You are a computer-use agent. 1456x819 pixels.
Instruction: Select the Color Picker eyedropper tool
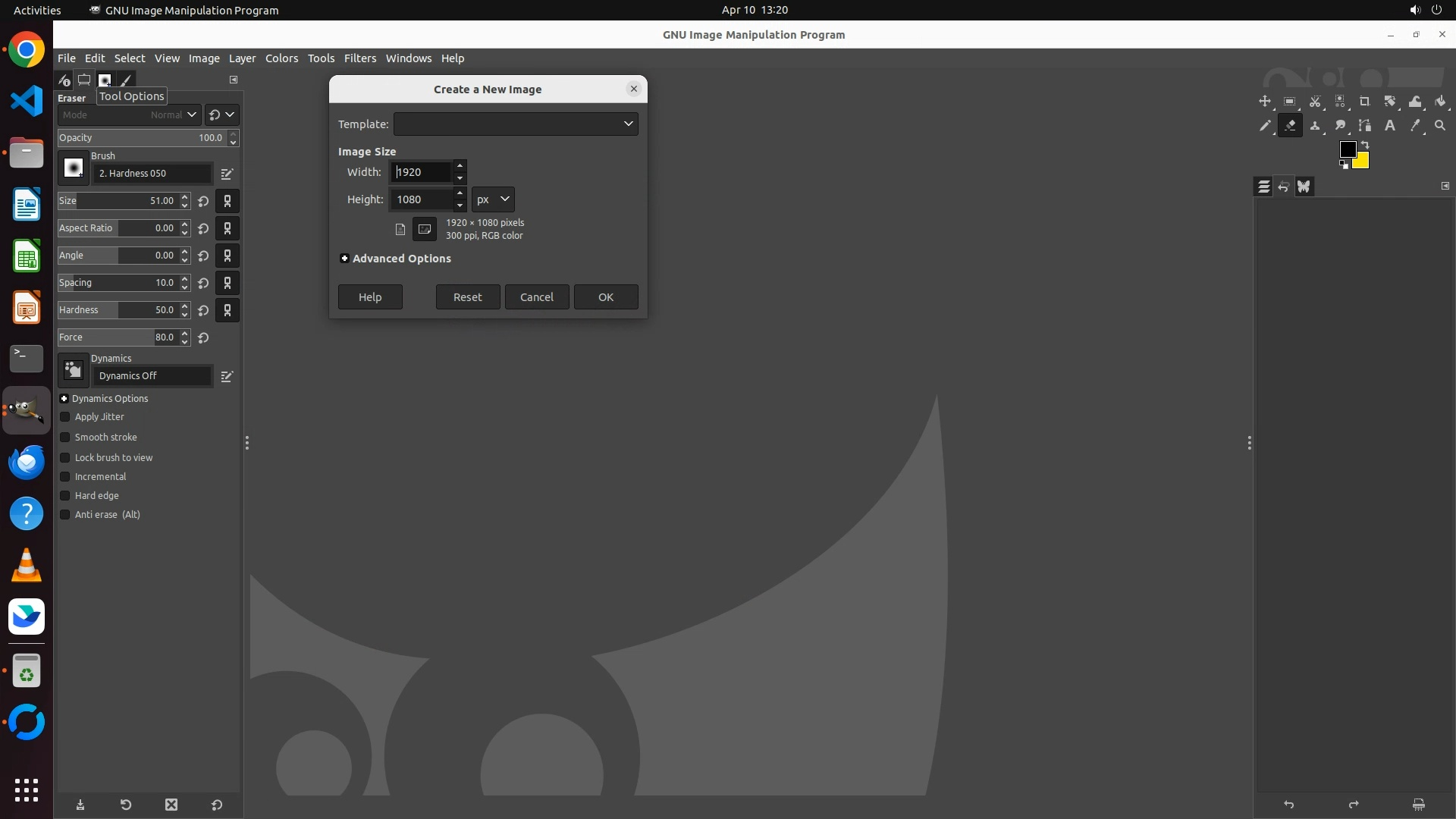click(x=1415, y=126)
